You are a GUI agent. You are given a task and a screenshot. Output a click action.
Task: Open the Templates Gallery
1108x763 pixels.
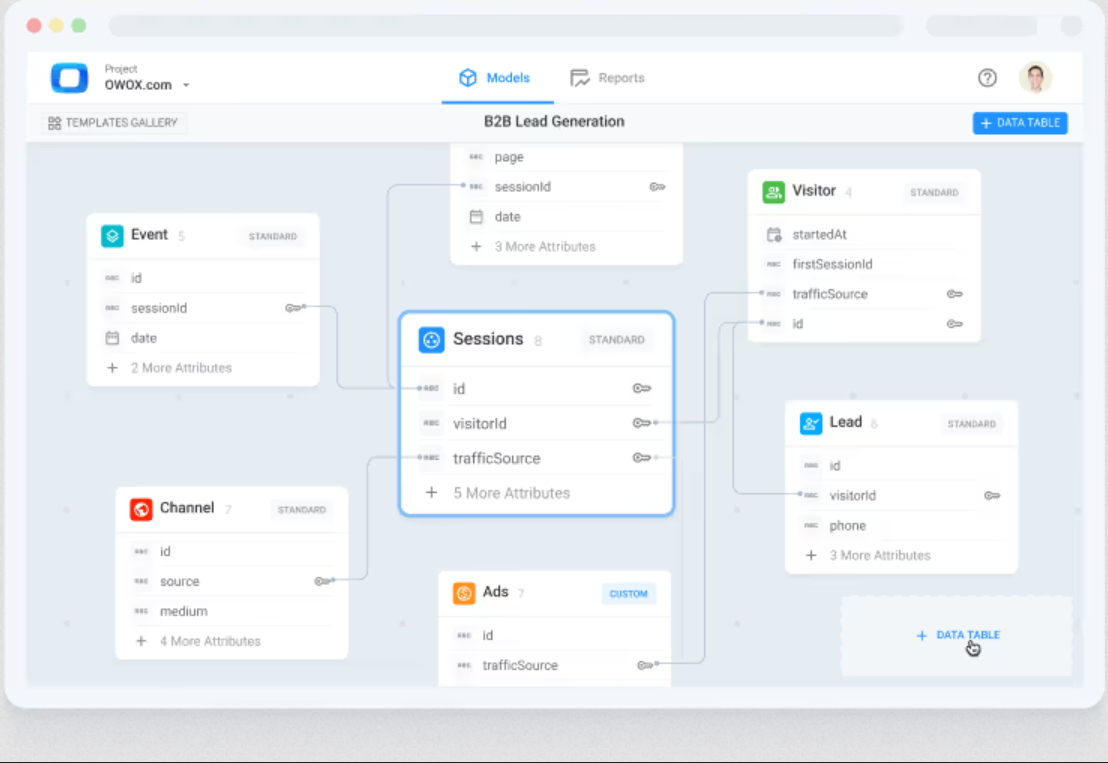pyautogui.click(x=113, y=123)
